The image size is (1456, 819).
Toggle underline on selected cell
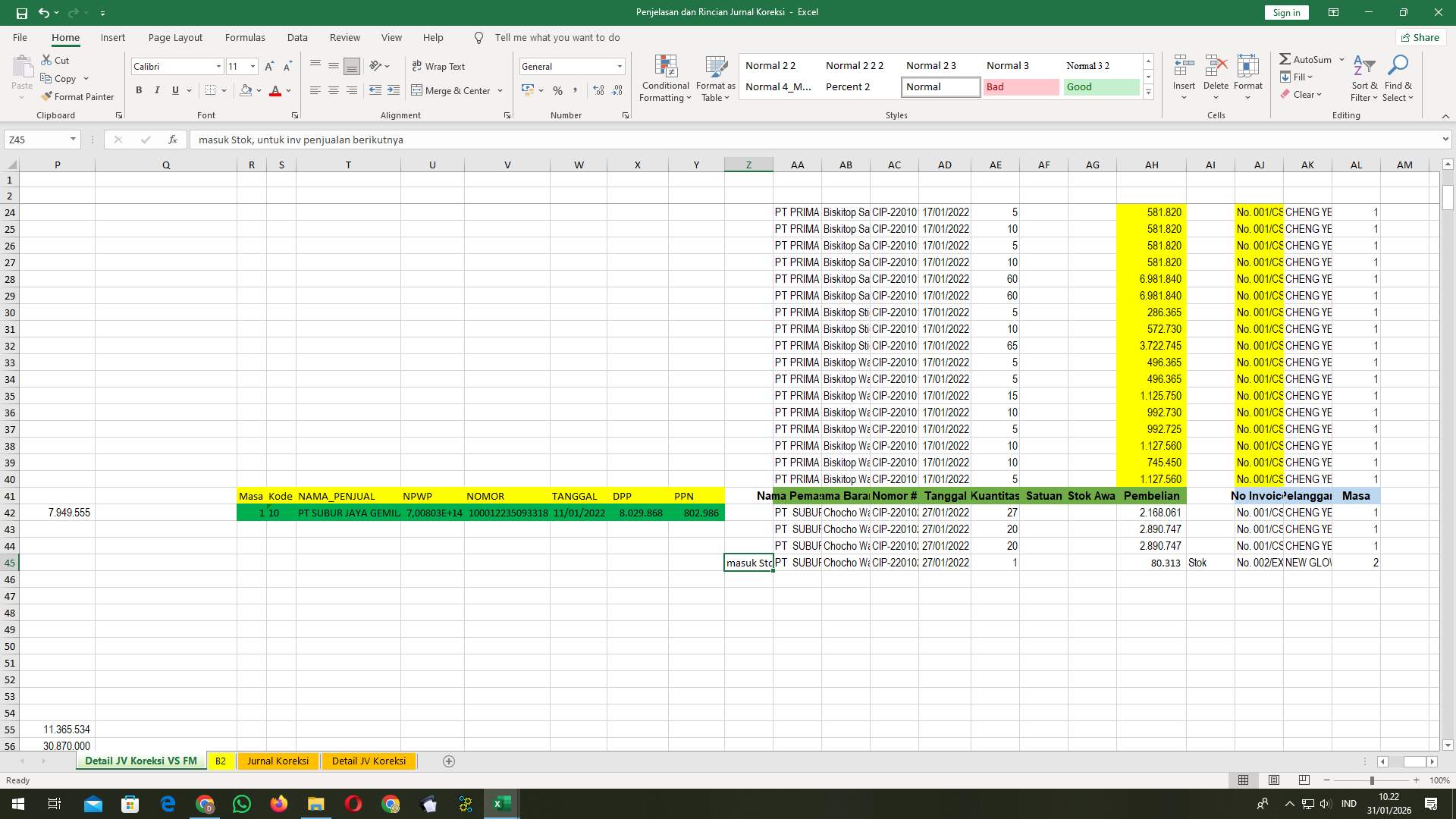[174, 89]
